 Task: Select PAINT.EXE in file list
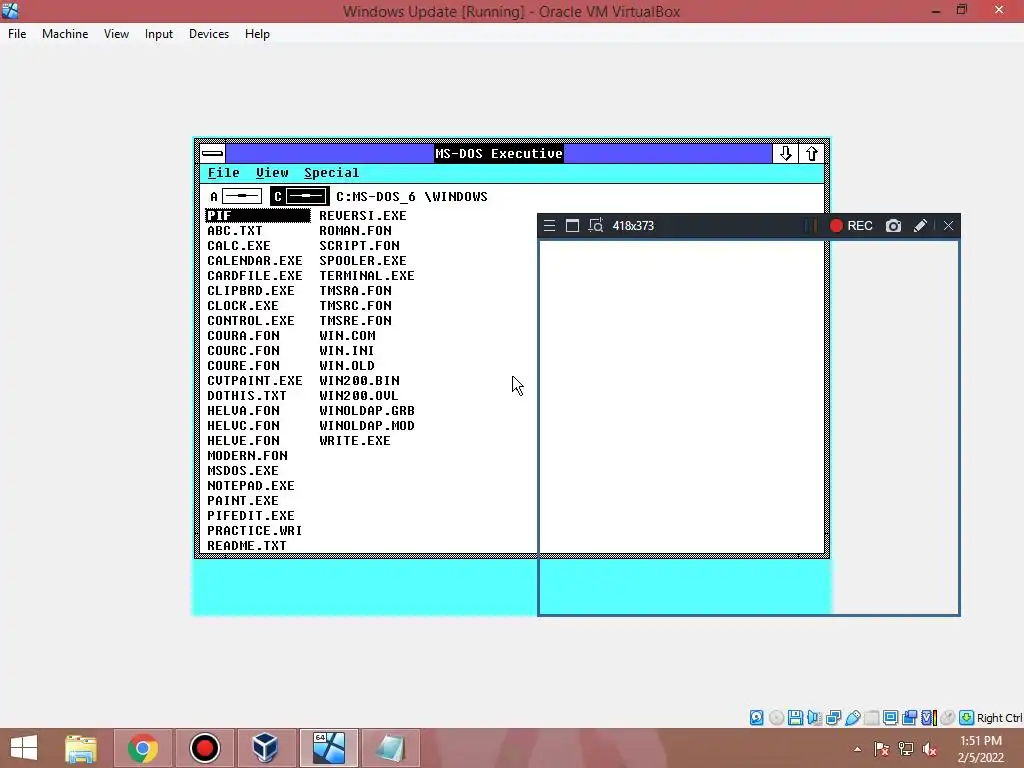pos(242,501)
